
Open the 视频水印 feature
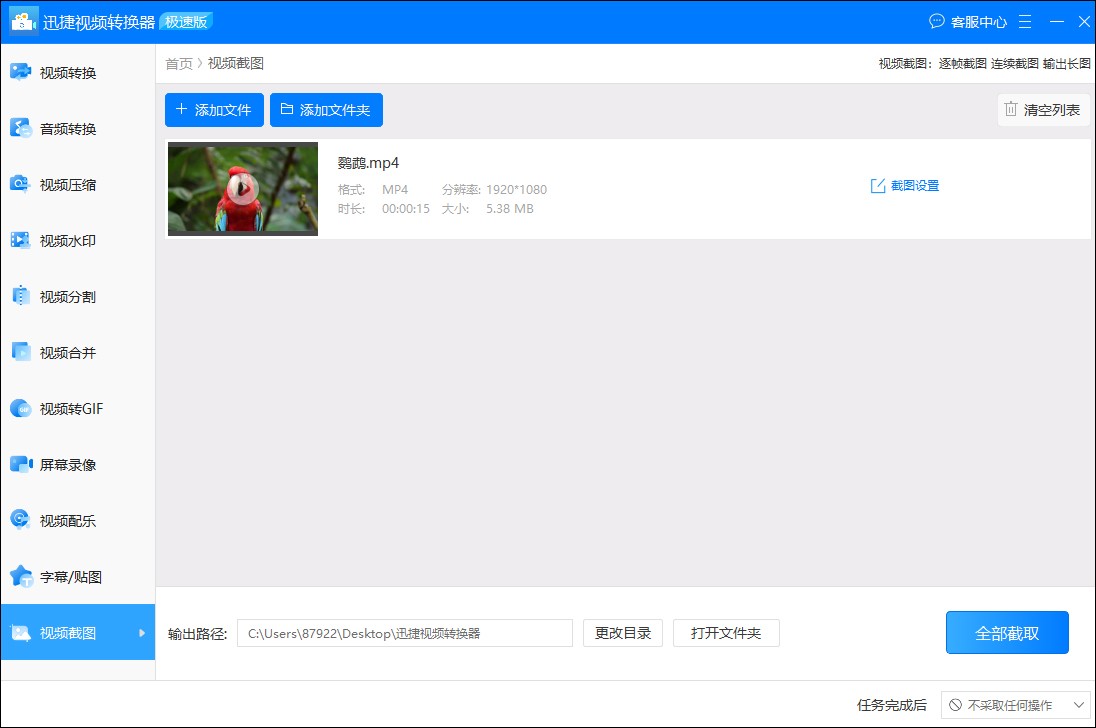(x=60, y=239)
